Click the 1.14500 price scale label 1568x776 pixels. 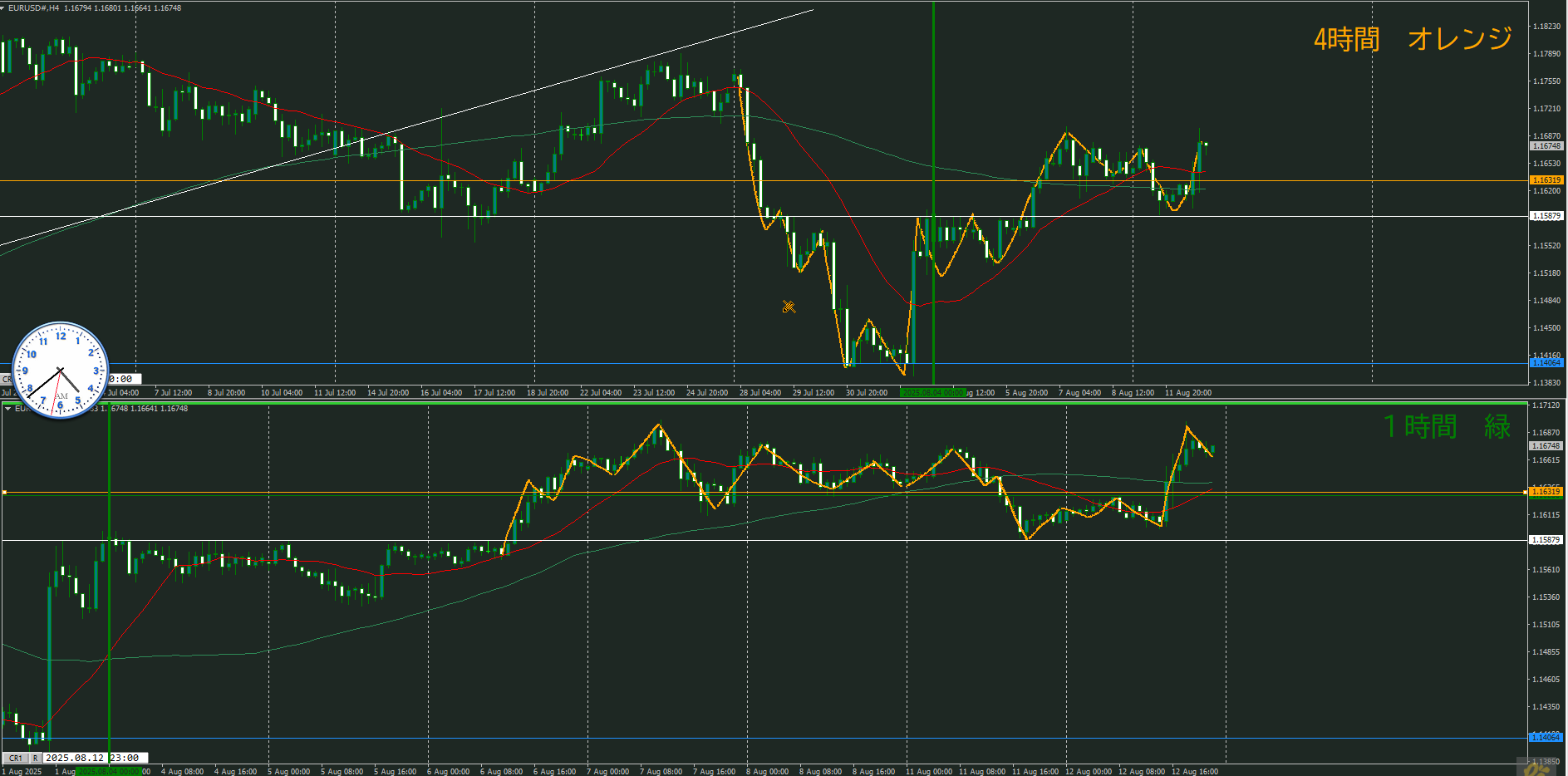1546,328
